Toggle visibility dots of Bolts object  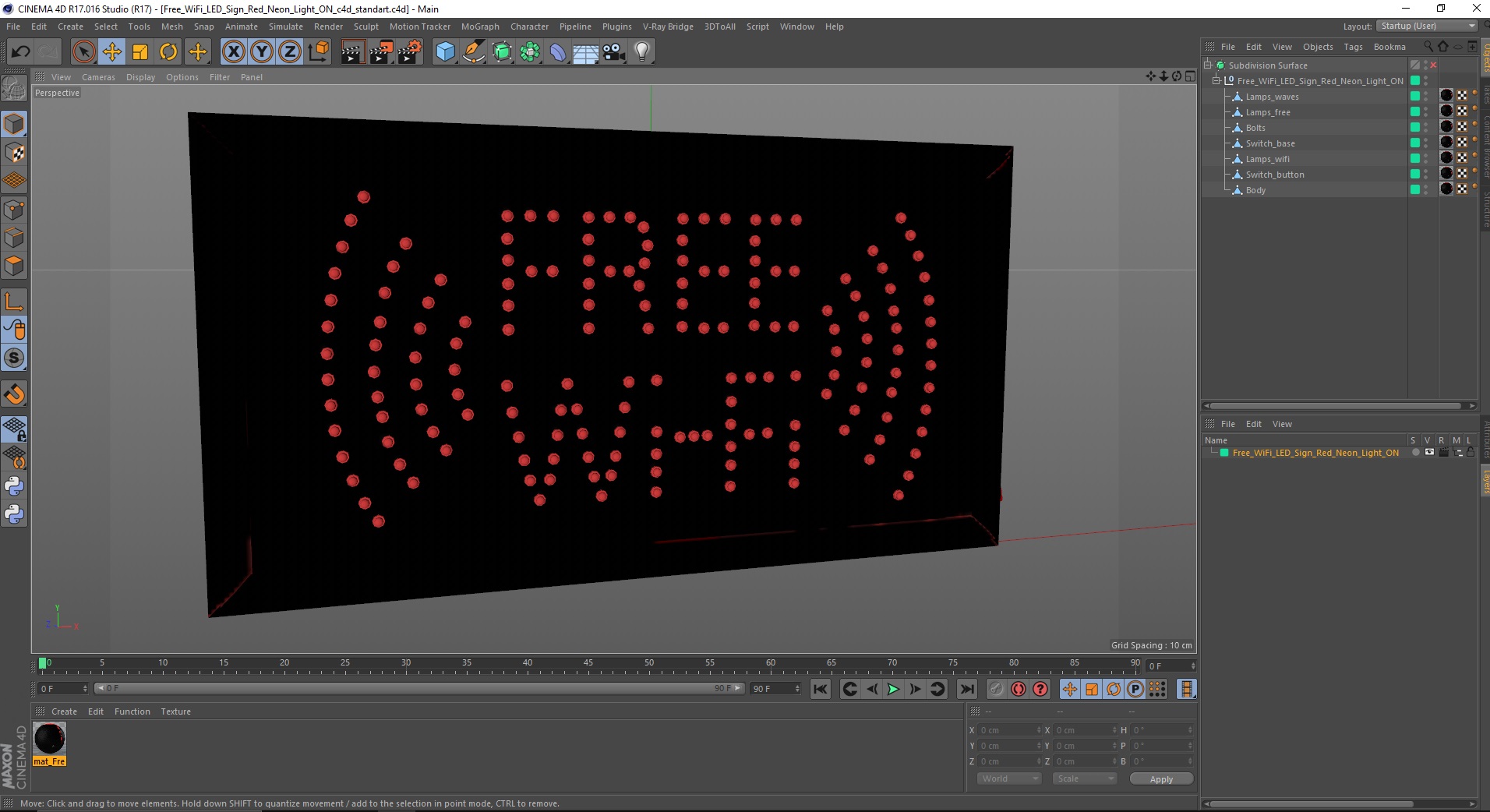[x=1426, y=128]
